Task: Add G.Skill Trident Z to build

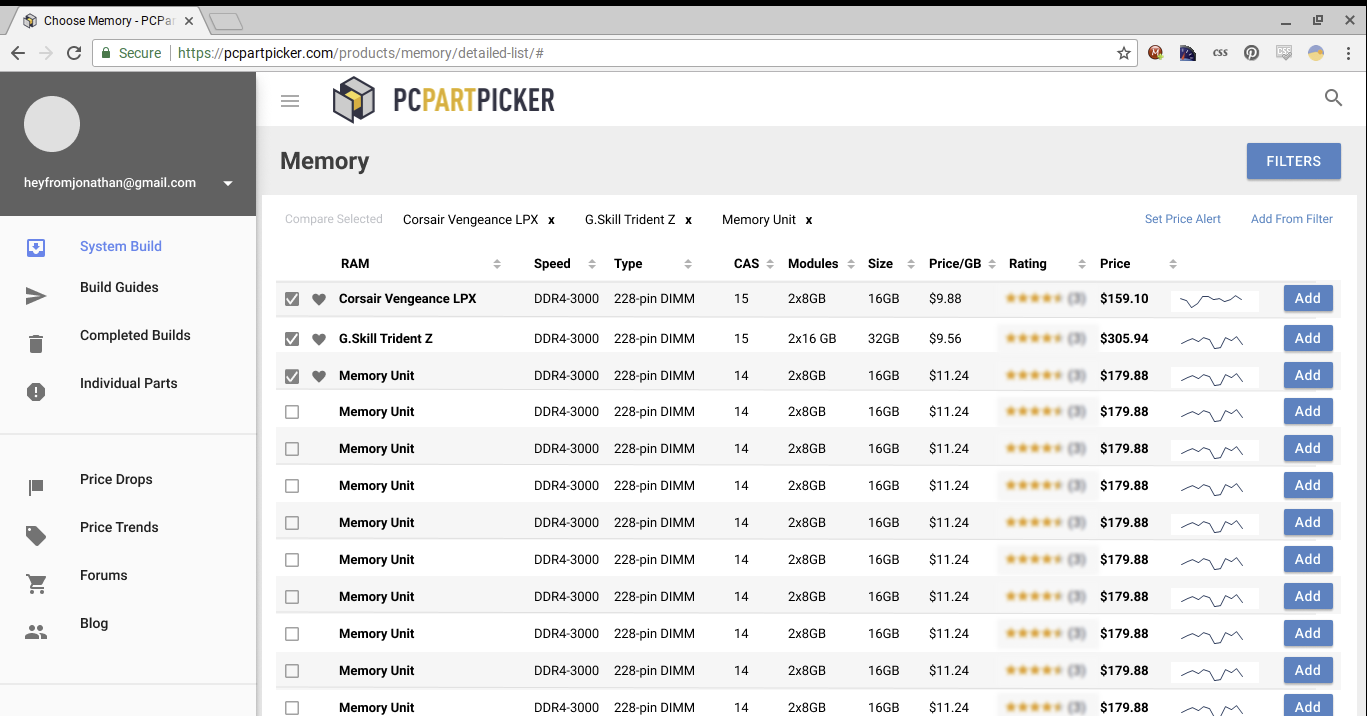Action: (1308, 339)
